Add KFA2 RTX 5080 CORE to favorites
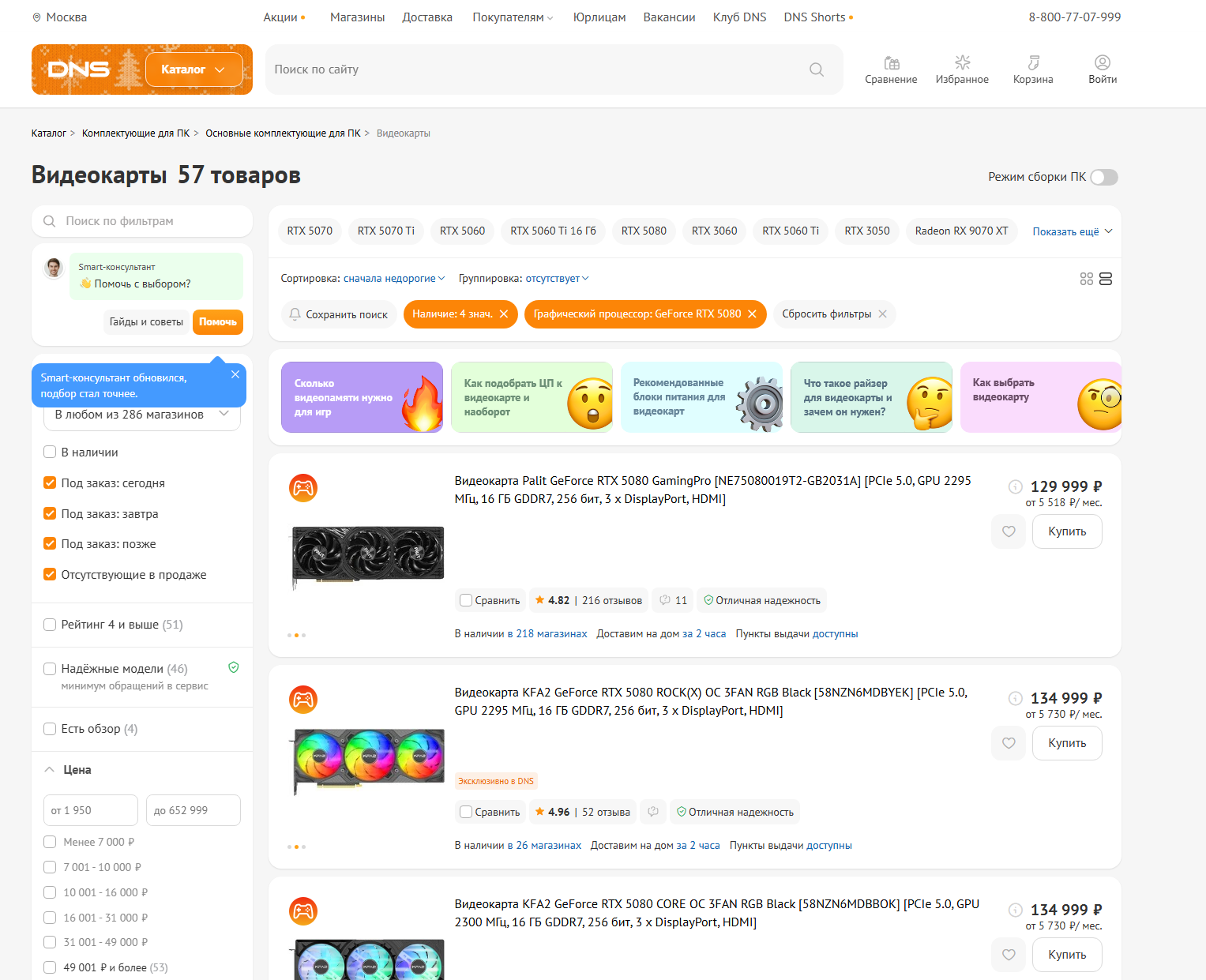Image resolution: width=1206 pixels, height=980 pixels. point(1009,955)
